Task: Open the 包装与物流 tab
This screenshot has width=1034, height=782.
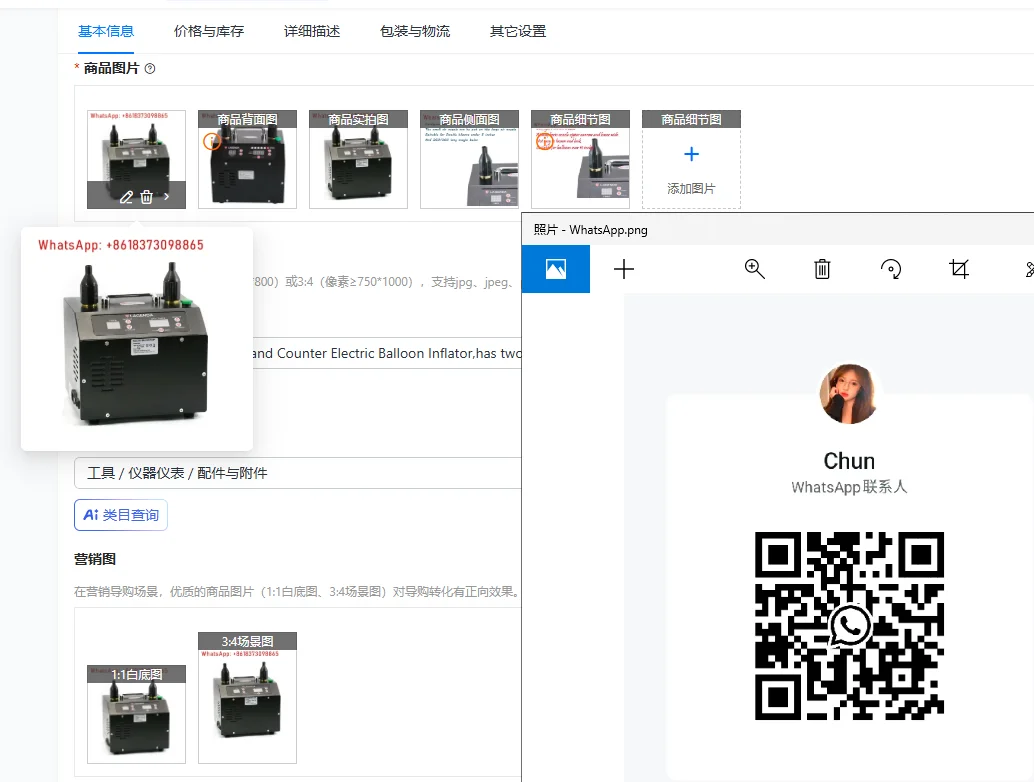Action: click(x=415, y=31)
